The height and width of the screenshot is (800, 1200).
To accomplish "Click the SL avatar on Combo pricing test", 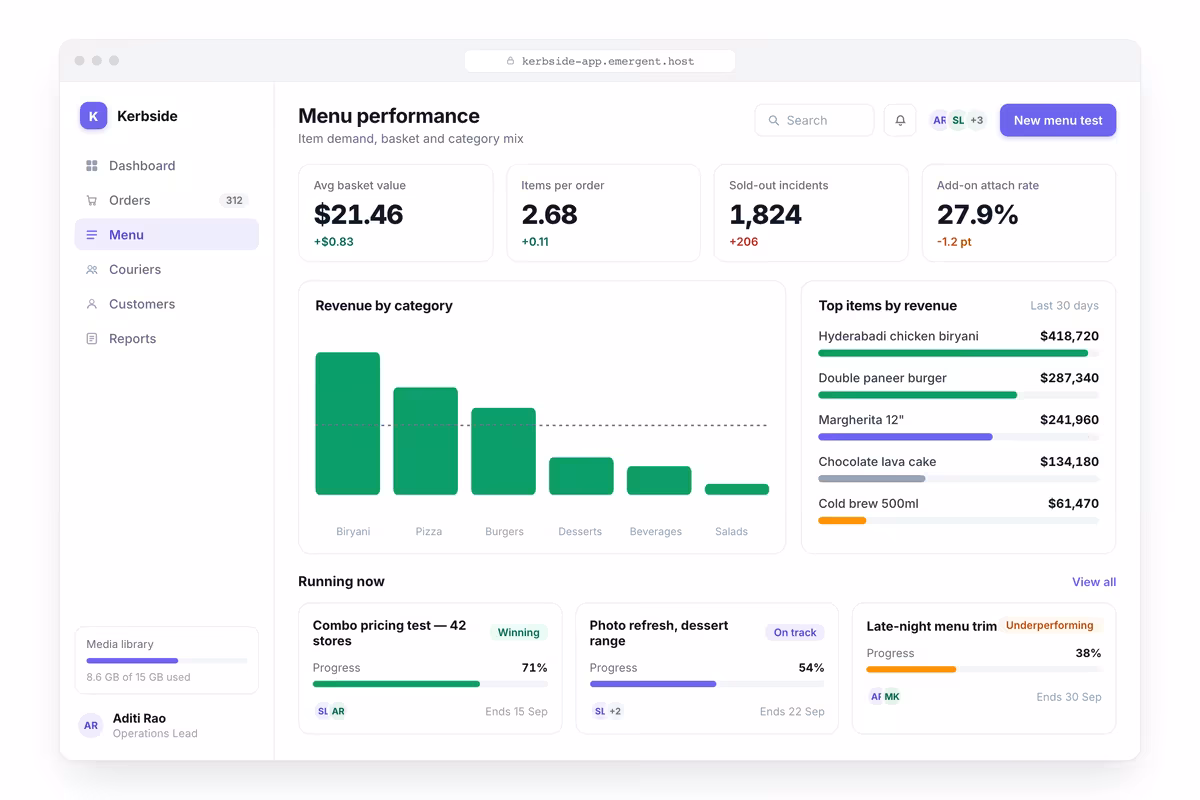I will tap(322, 711).
